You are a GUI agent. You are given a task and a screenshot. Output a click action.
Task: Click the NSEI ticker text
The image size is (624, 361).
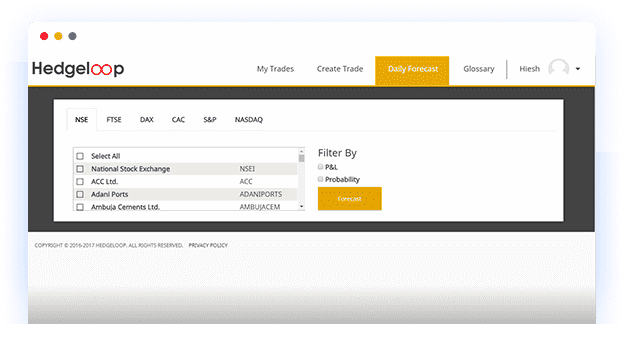click(x=247, y=169)
